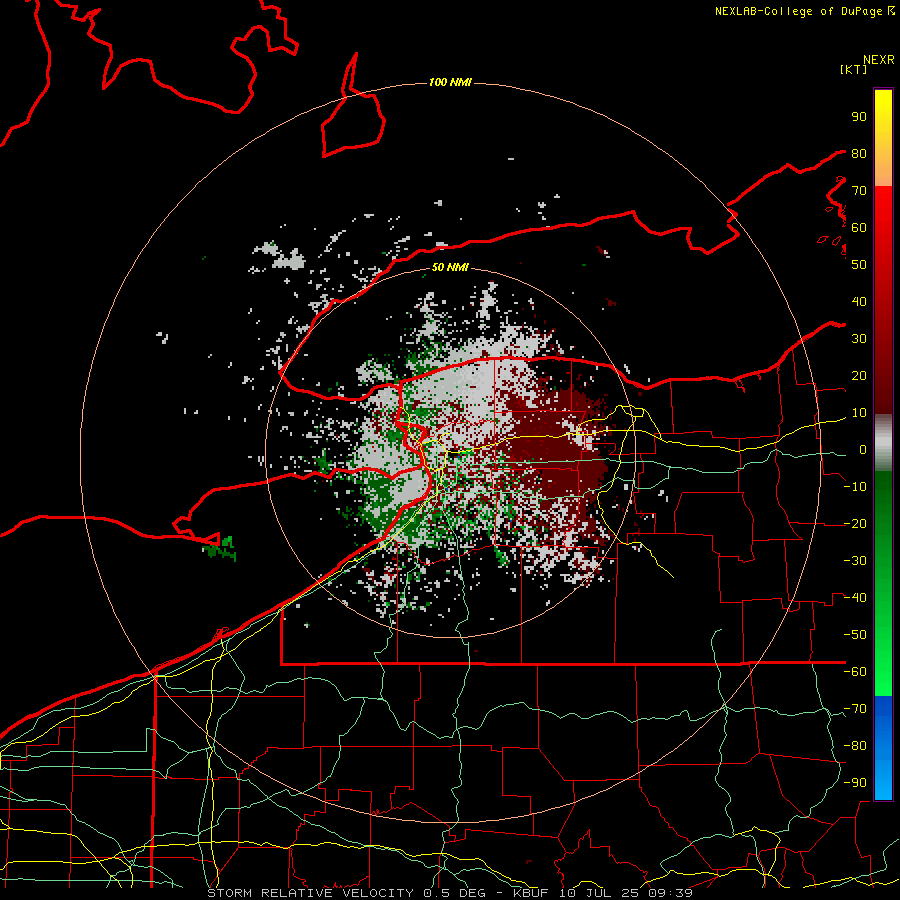
Task: Click the -90 value on velocity scale
Action: 855,783
